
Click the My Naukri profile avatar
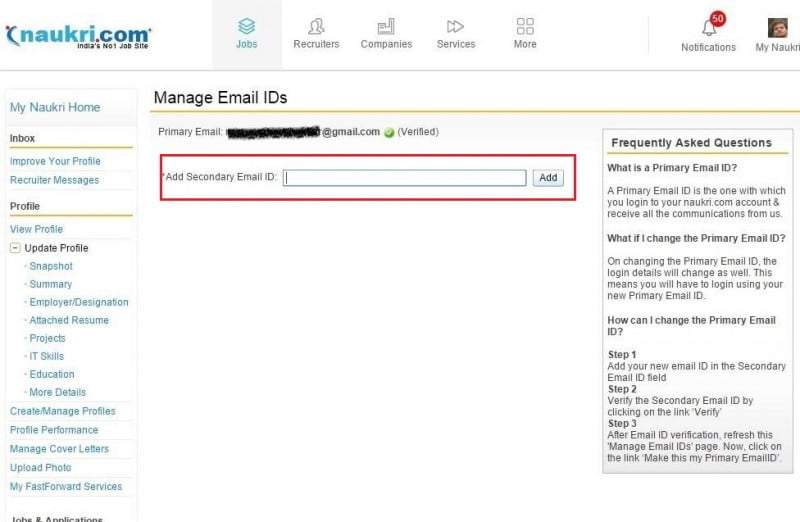pos(777,28)
